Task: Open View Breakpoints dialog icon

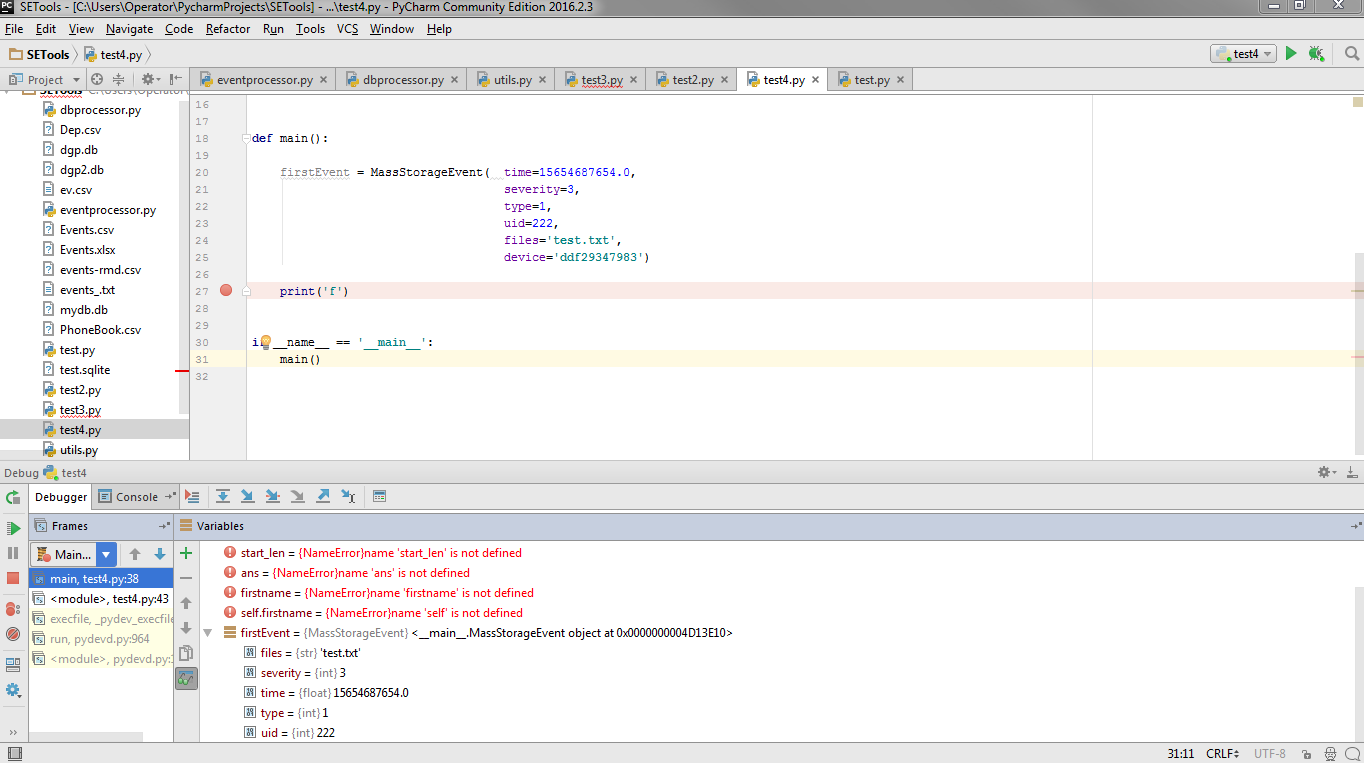Action: coord(13,608)
